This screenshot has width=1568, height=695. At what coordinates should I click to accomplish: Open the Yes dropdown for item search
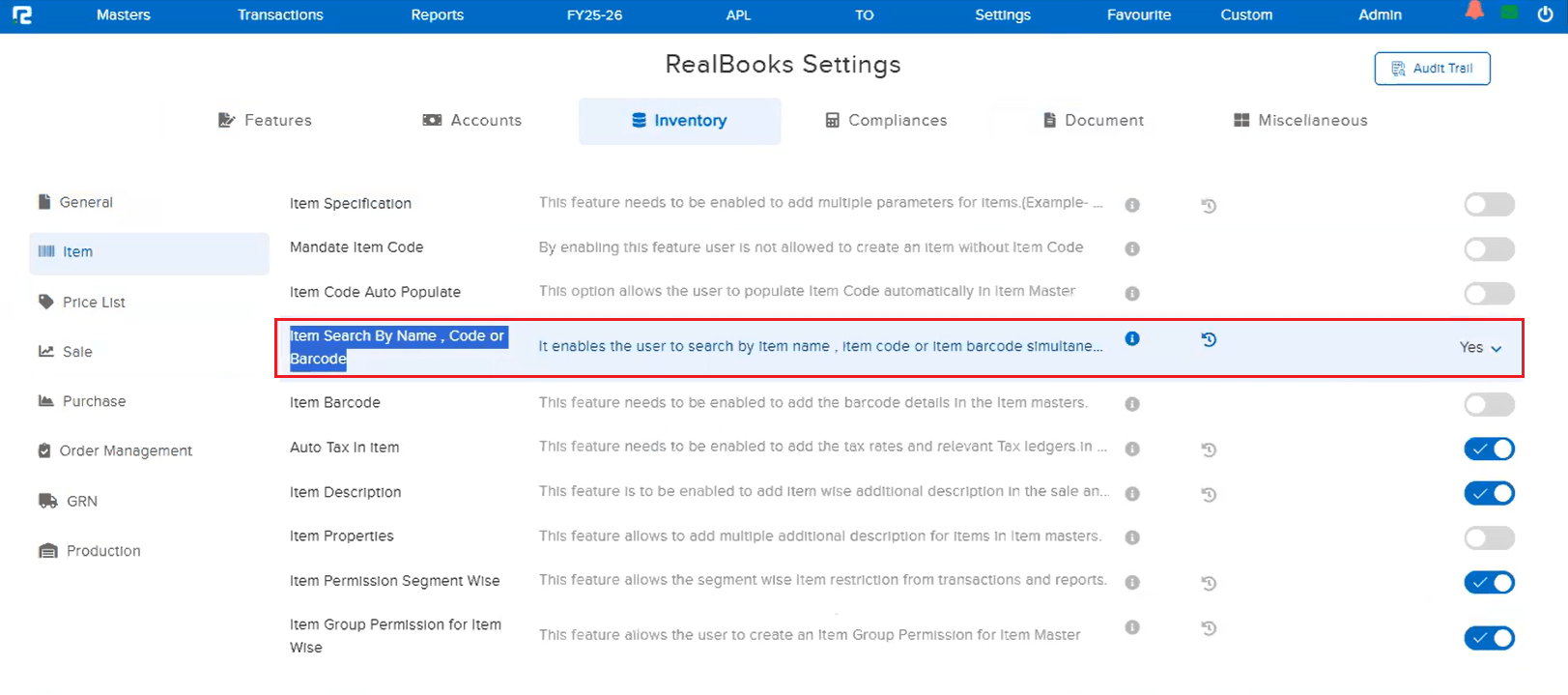coord(1480,347)
